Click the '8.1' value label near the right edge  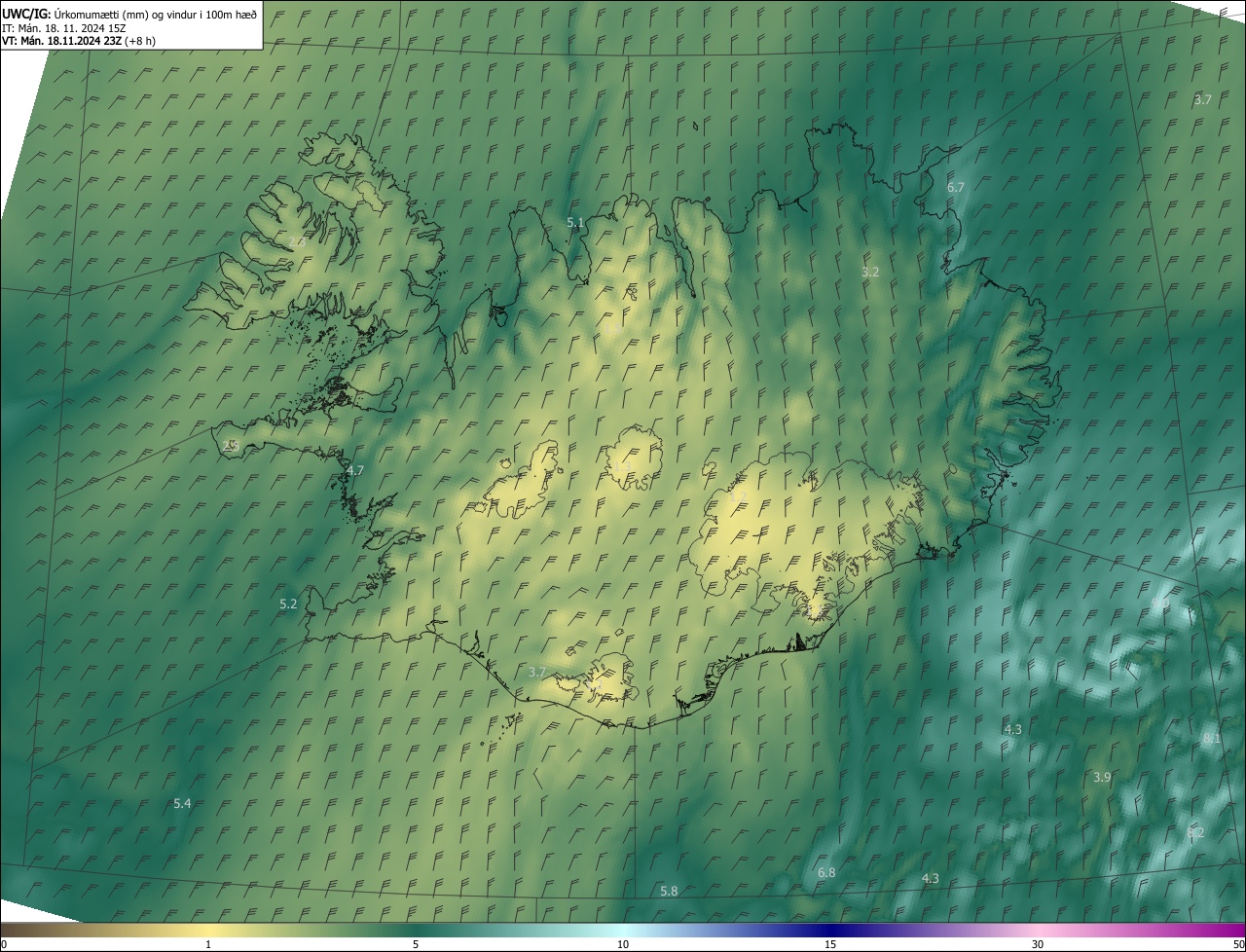click(x=1212, y=739)
